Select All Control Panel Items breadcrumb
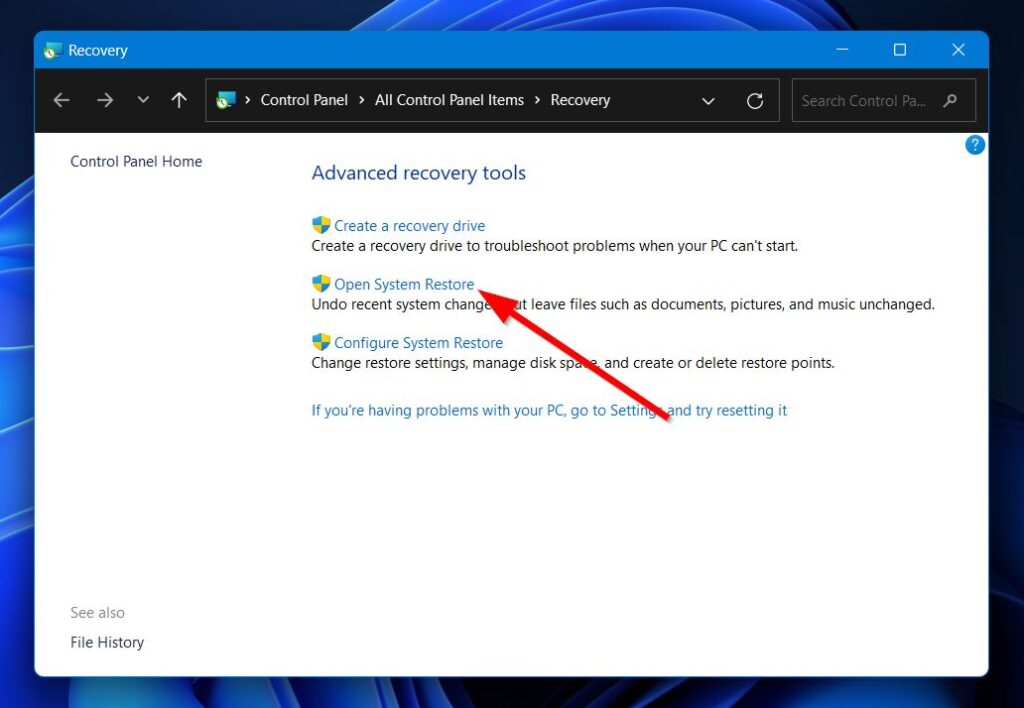Image resolution: width=1024 pixels, height=708 pixels. pyautogui.click(x=449, y=100)
